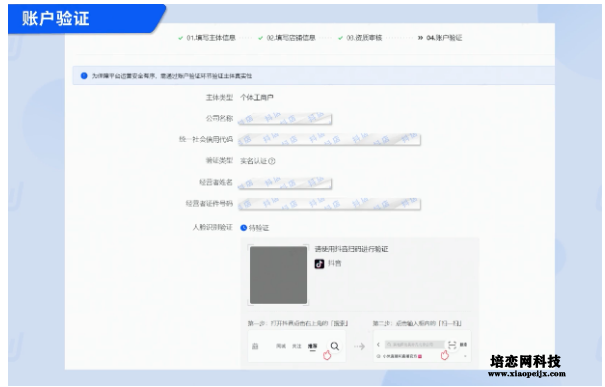Click the 账户验证 page title
Viewport: 605px width, 387px height.
coord(56,19)
